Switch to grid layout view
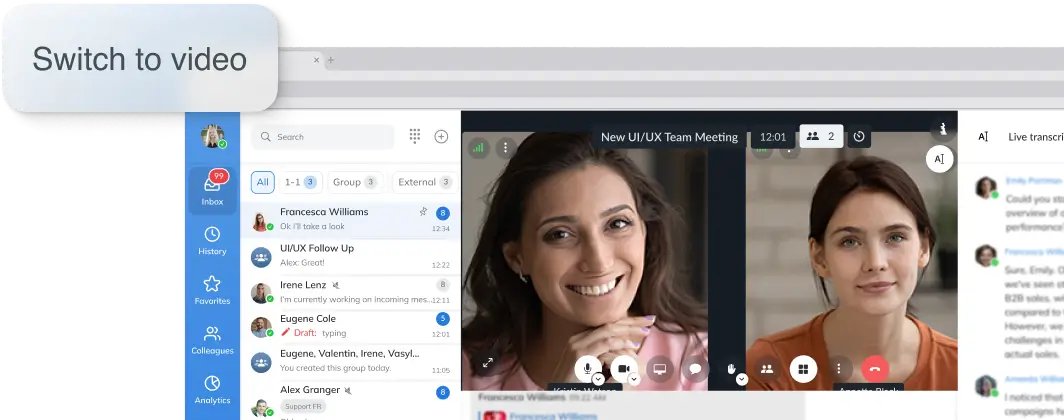The height and width of the screenshot is (420, 1064). pyautogui.click(x=802, y=369)
